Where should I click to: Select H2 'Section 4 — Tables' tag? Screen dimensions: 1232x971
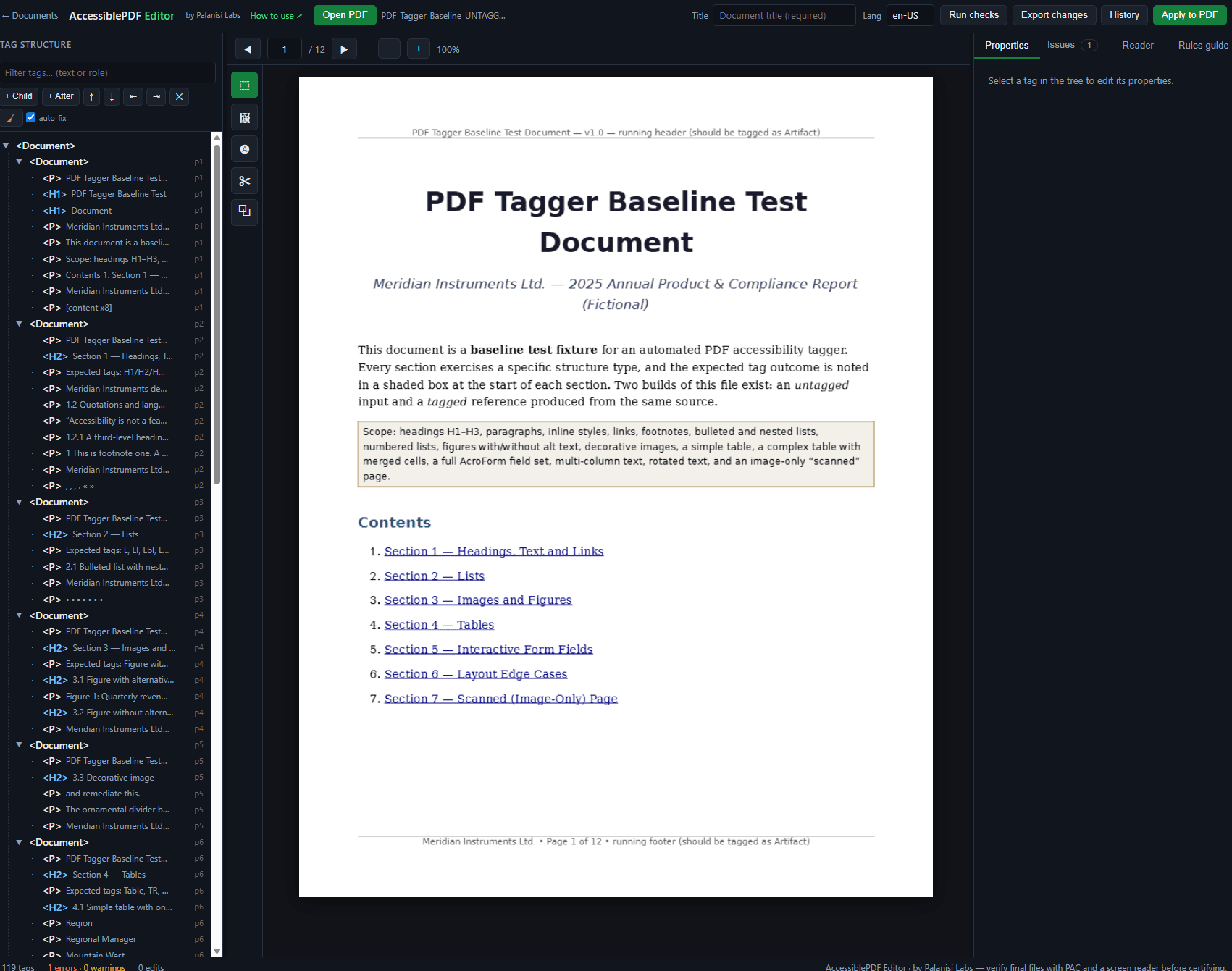[95, 875]
